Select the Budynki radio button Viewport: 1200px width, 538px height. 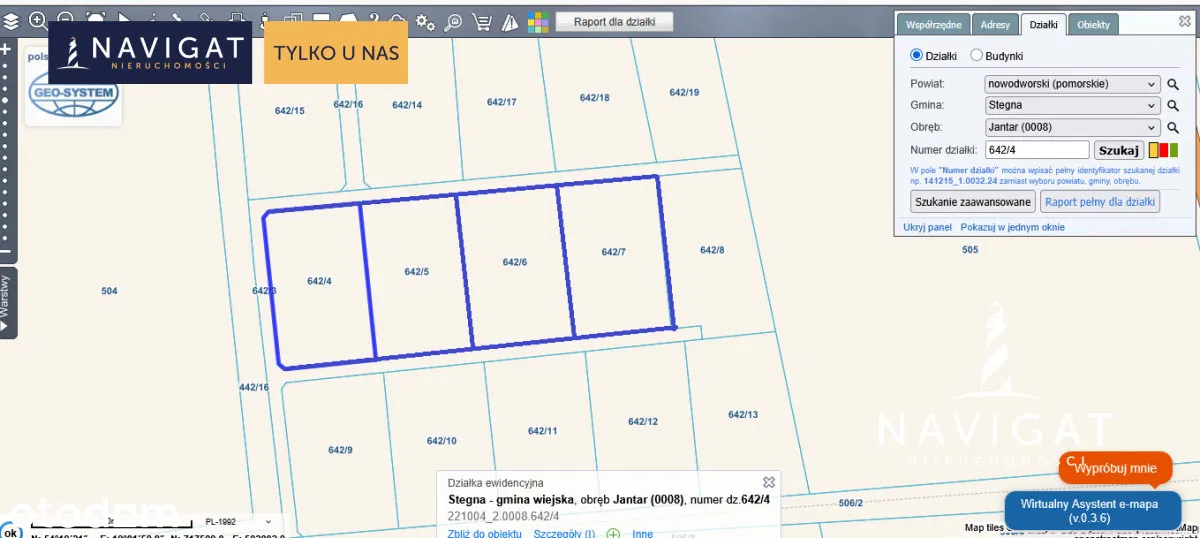[x=977, y=56]
